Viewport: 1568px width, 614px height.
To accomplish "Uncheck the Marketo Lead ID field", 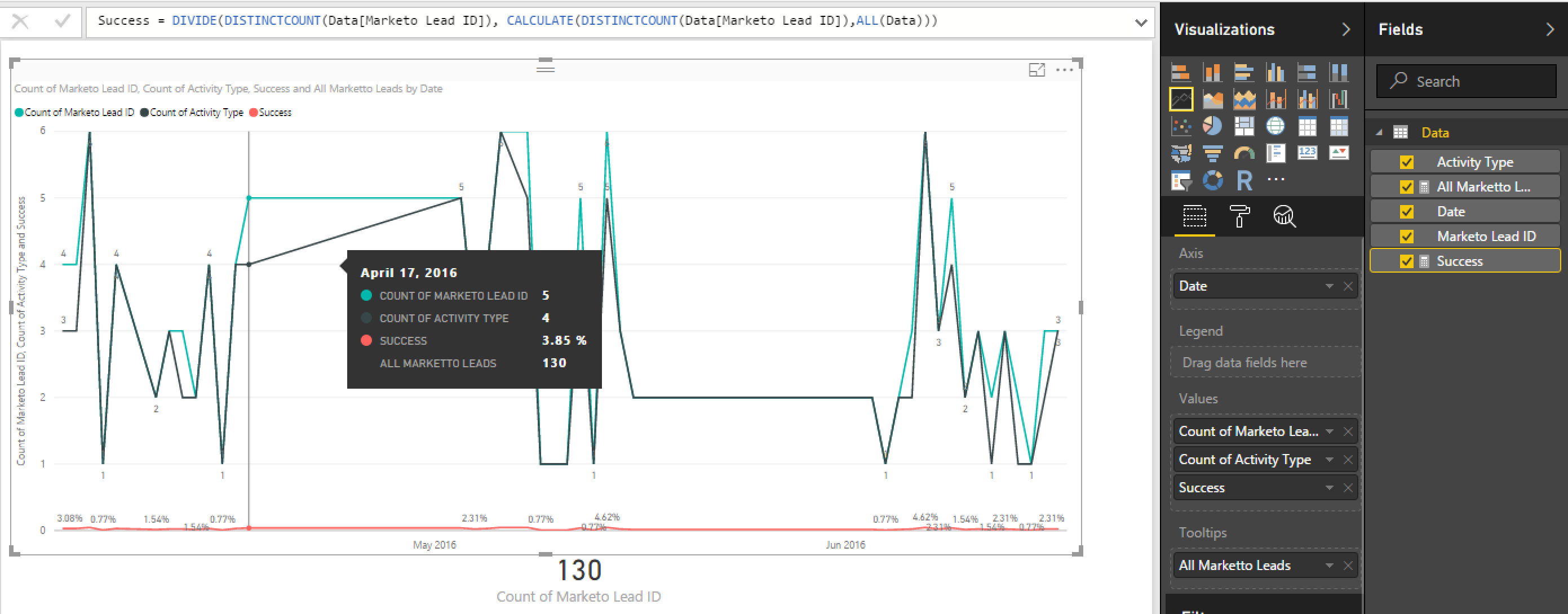I will [x=1406, y=237].
